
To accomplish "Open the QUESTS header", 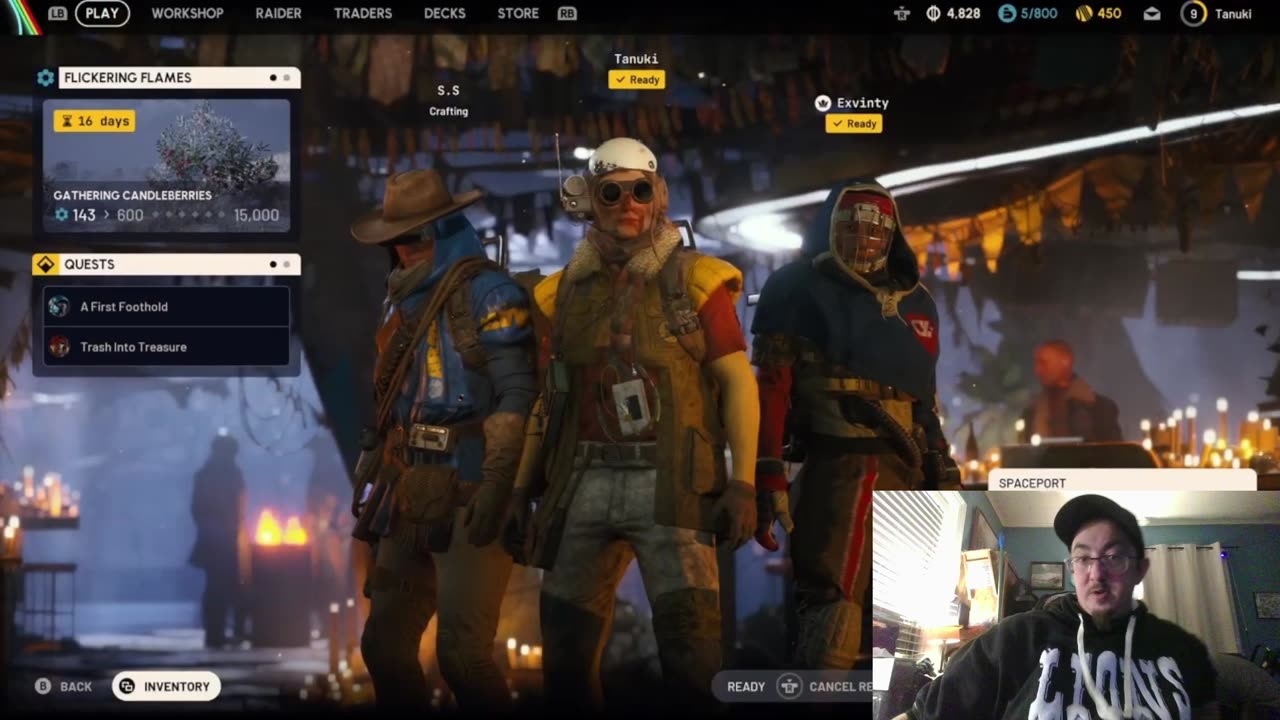I will 179,265.
